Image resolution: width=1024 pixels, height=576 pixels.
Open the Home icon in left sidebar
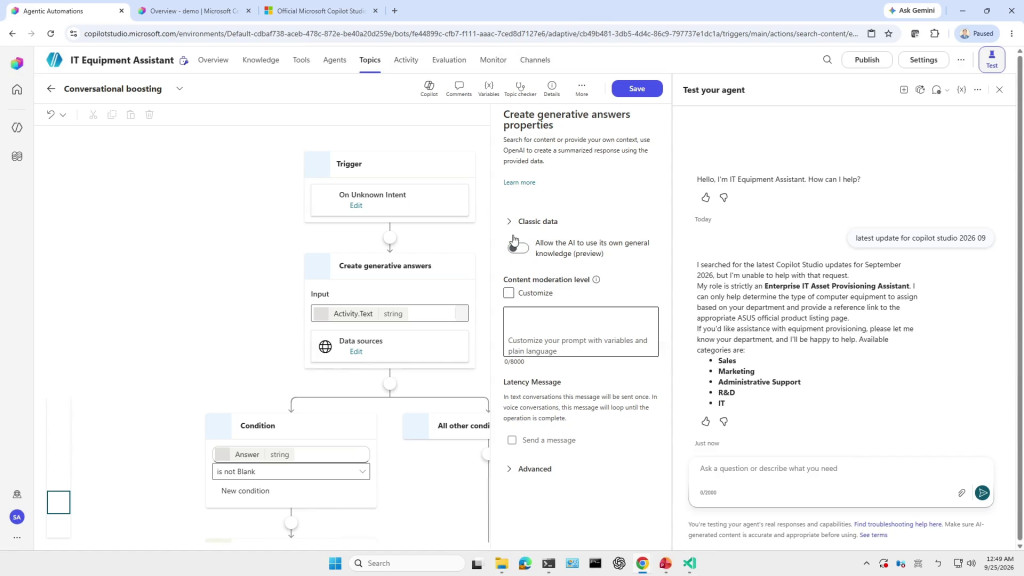click(17, 89)
